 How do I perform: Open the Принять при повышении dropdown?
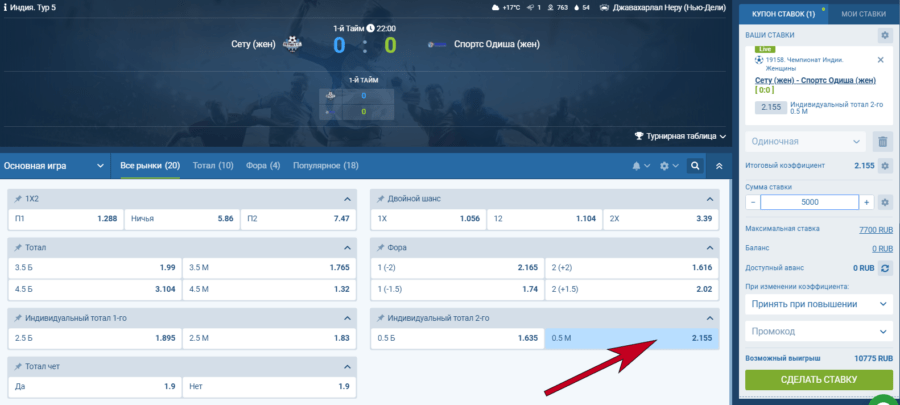tap(819, 304)
